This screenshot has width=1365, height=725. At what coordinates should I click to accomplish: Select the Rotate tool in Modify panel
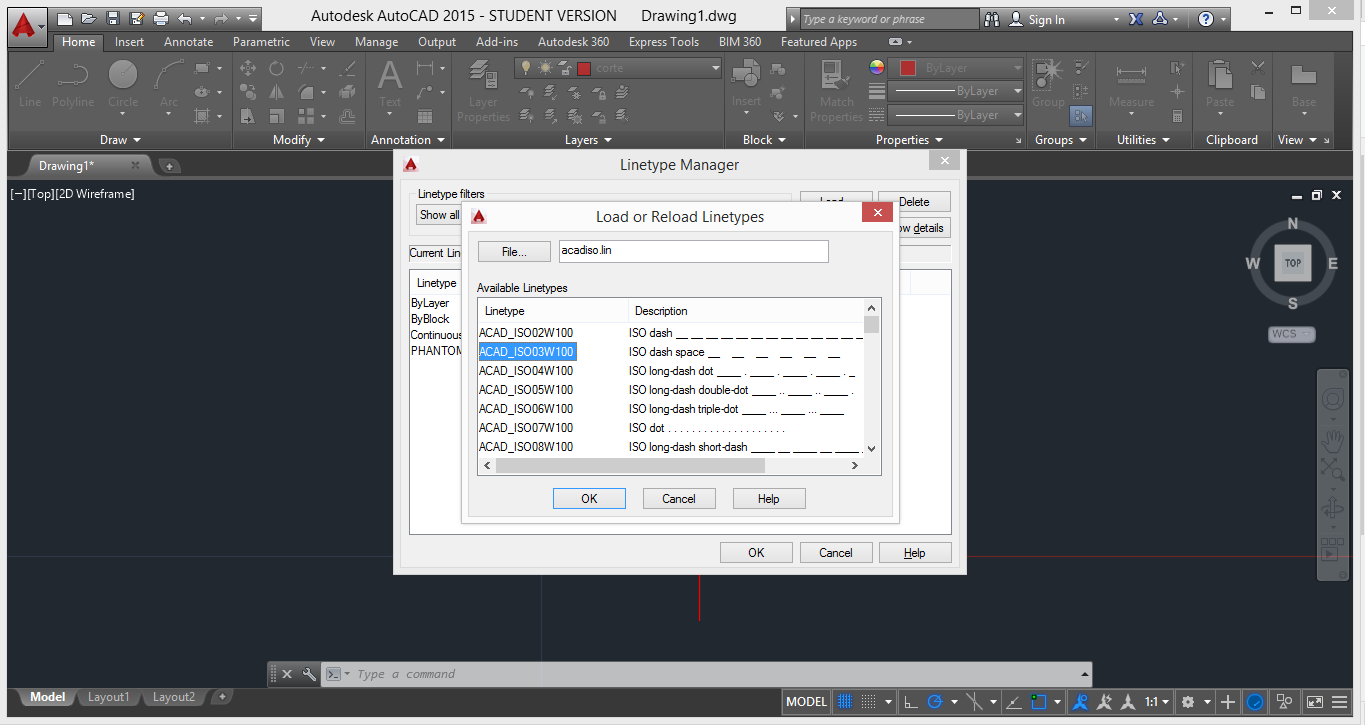[x=276, y=68]
